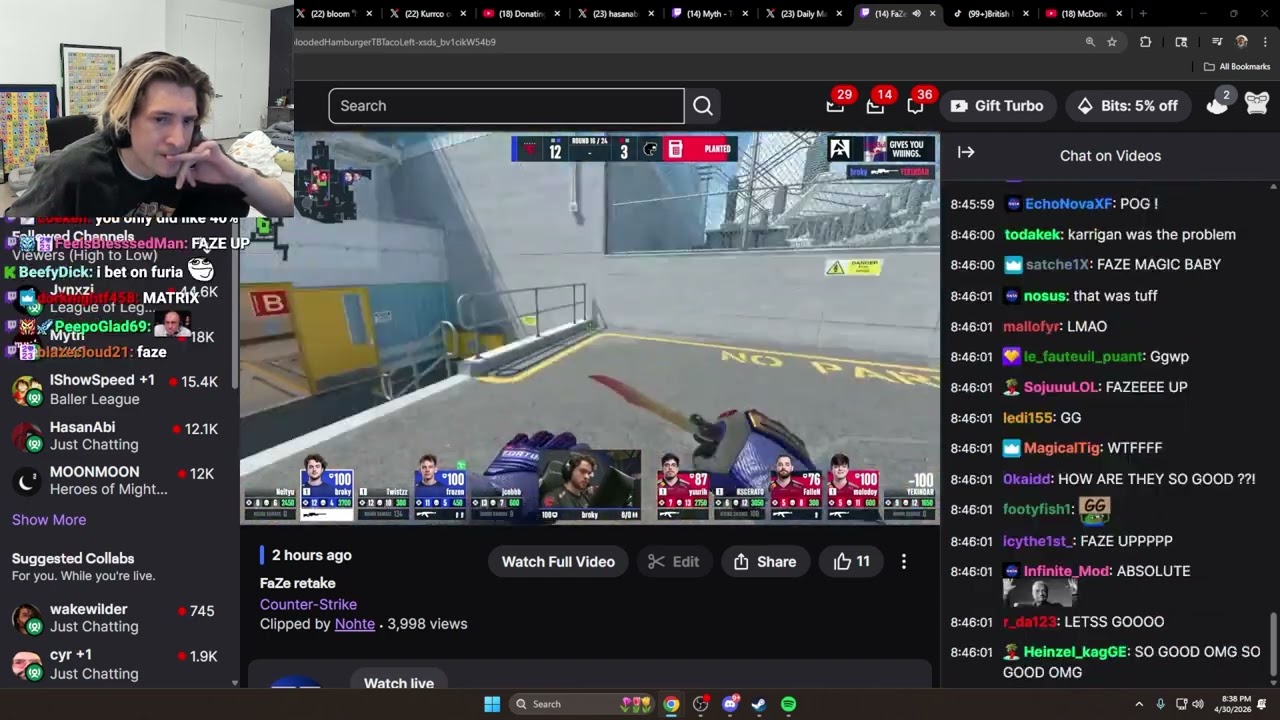Click the Watch live button
The width and height of the screenshot is (1280, 720).
[399, 683]
